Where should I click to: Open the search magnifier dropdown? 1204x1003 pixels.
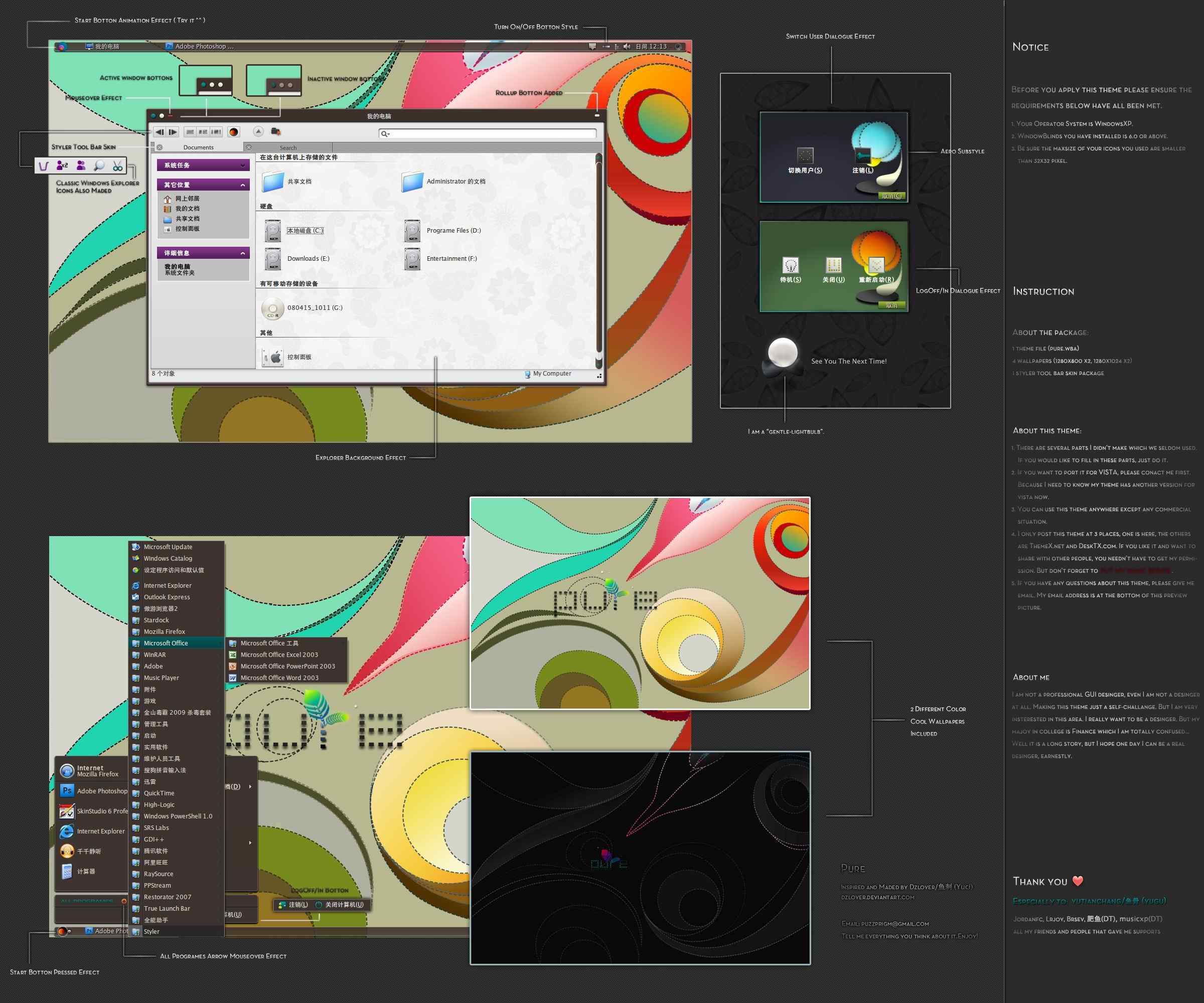pyautogui.click(x=385, y=133)
